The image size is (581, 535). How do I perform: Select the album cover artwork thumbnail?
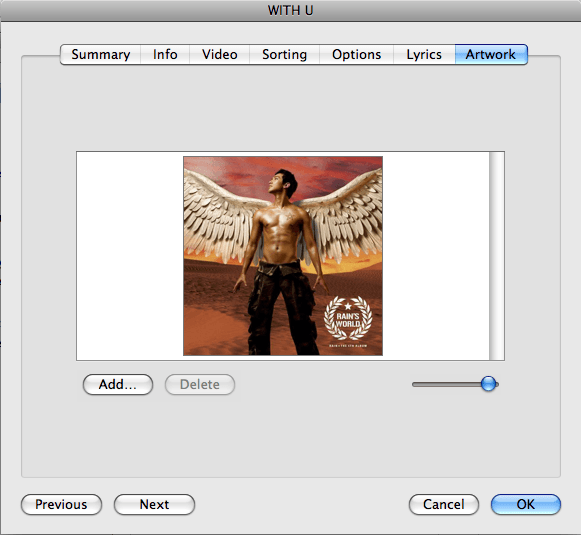(x=283, y=256)
